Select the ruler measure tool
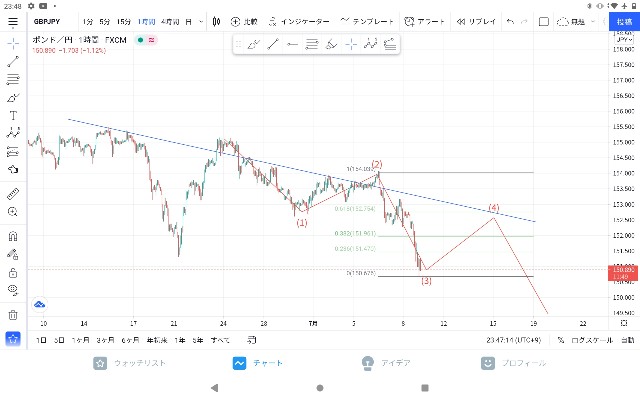The width and height of the screenshot is (640, 400). pos(13,193)
